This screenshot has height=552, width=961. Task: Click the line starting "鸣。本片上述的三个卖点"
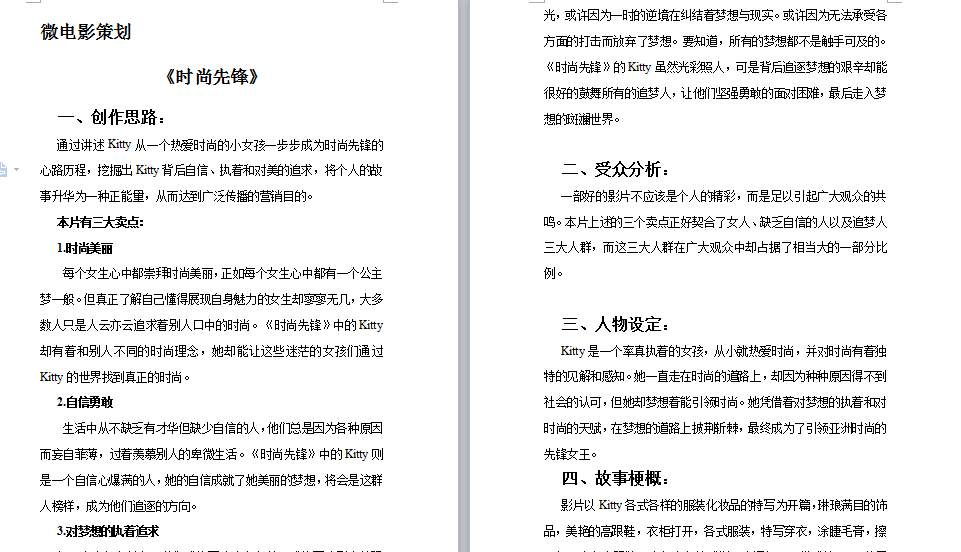coord(715,222)
